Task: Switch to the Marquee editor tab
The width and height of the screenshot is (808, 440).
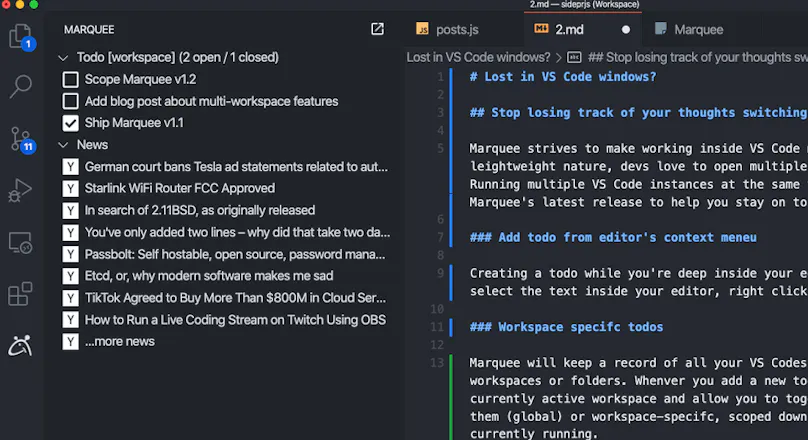Action: [689, 29]
